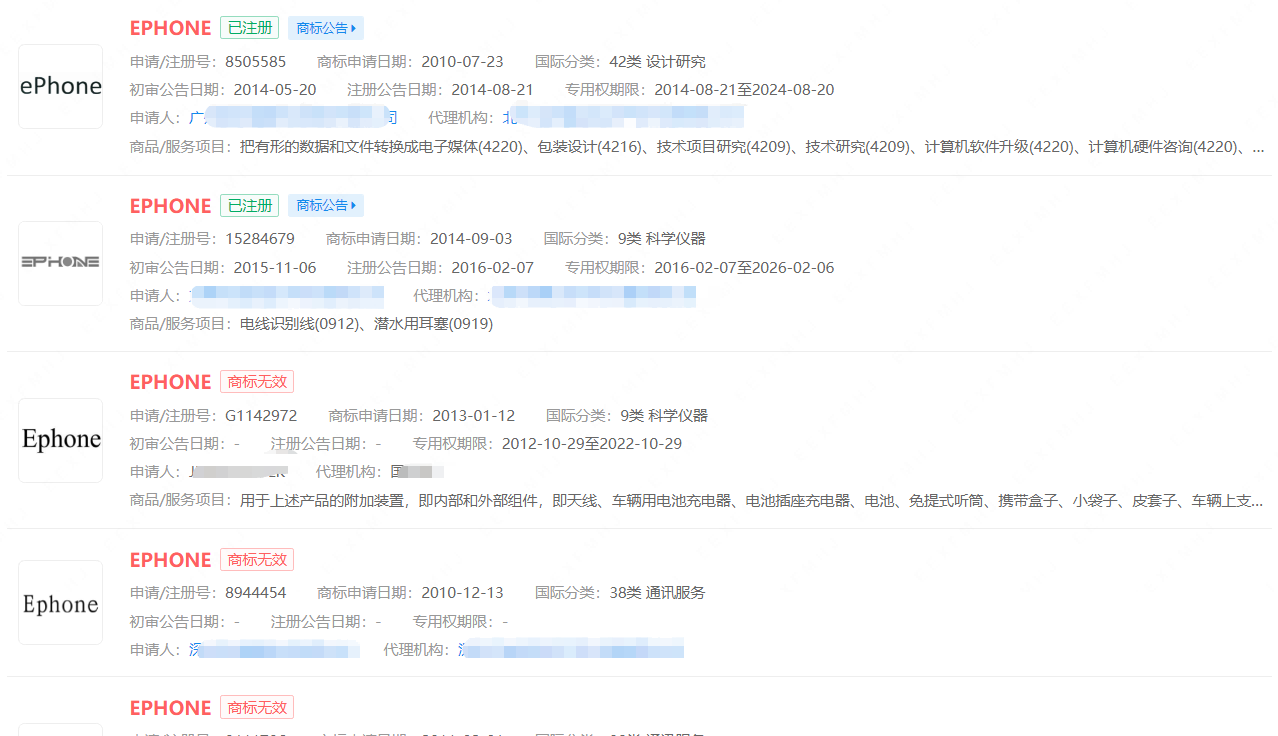
Task: Click the 商标无效 badge on trademark 8944454
Action: point(257,560)
